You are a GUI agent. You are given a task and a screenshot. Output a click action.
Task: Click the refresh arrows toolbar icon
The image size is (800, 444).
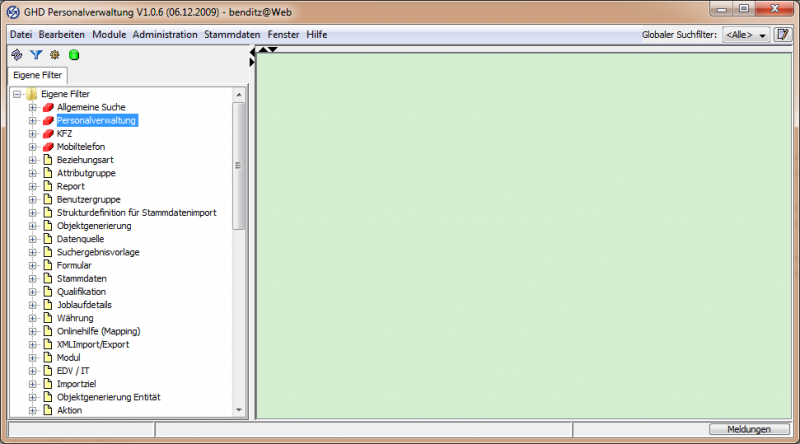coord(17,55)
